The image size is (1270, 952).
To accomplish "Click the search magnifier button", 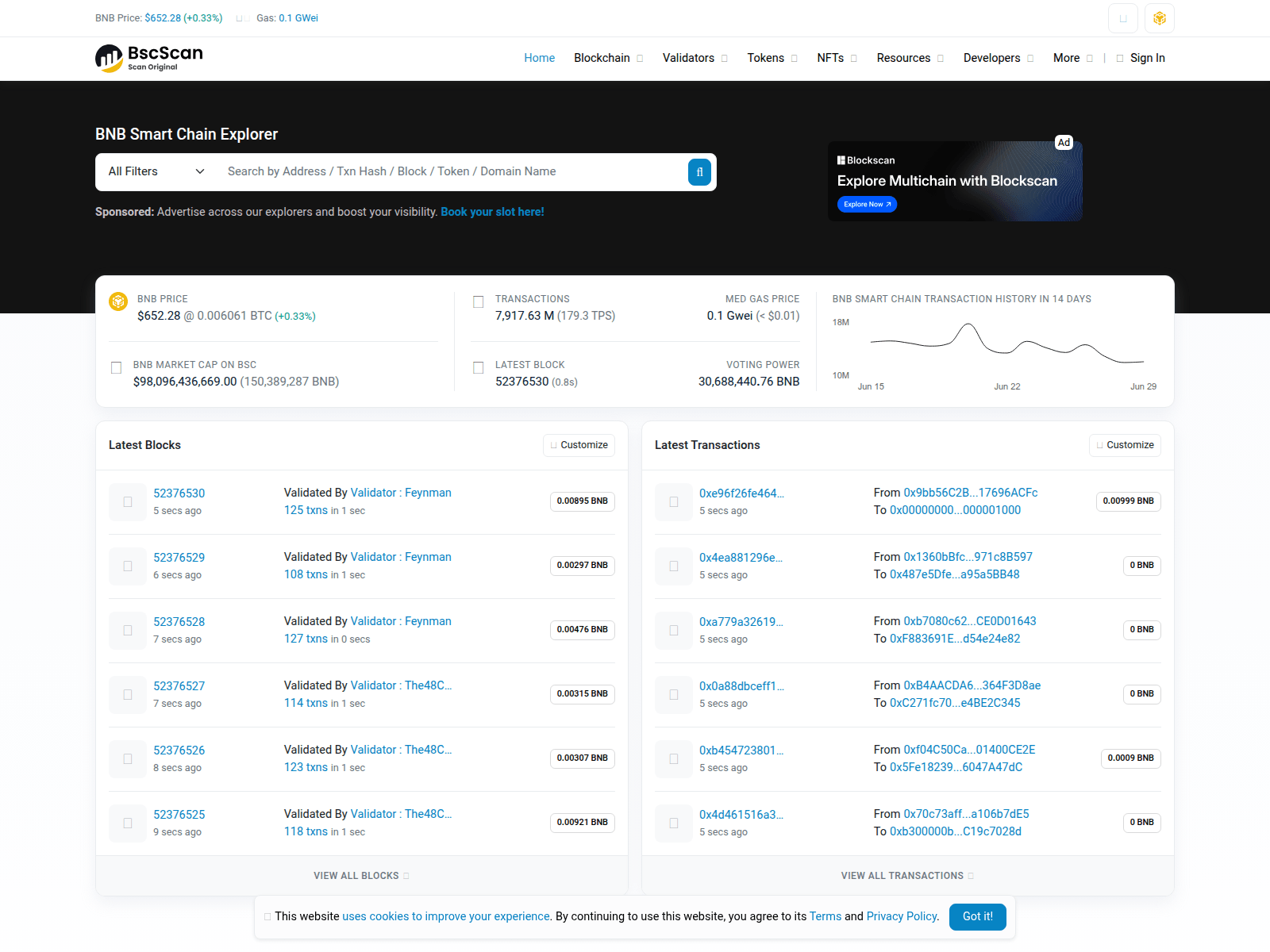I will (699, 172).
